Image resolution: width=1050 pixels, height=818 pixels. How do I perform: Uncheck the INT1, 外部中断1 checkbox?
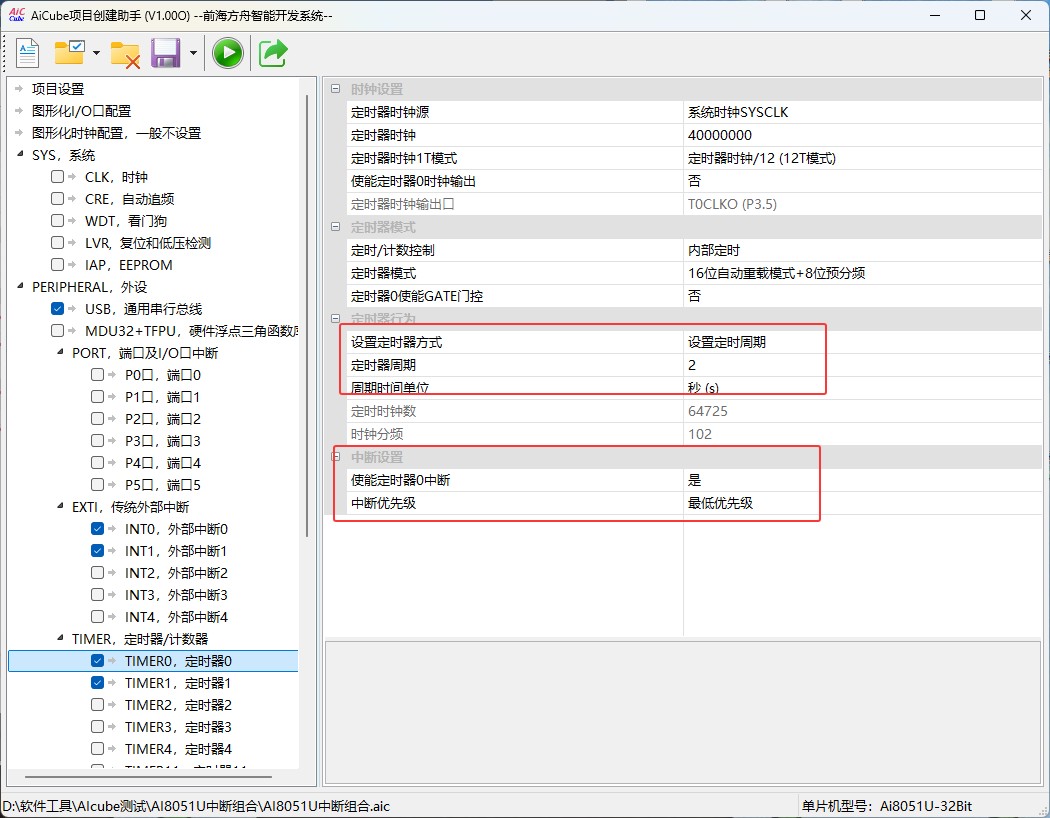tap(98, 551)
